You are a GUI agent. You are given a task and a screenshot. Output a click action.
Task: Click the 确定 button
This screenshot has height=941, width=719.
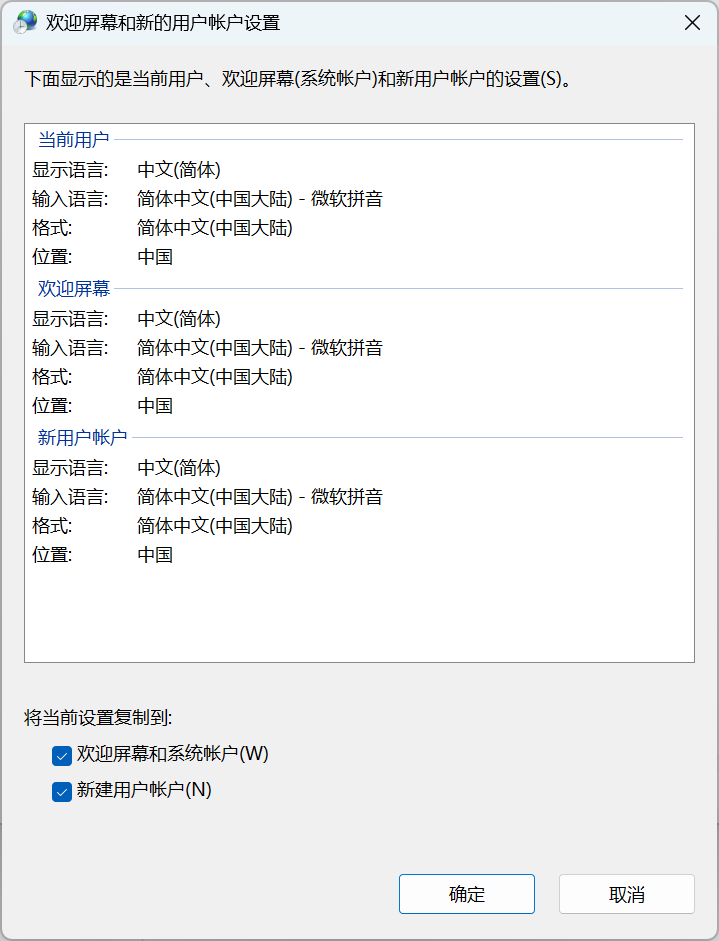466,893
